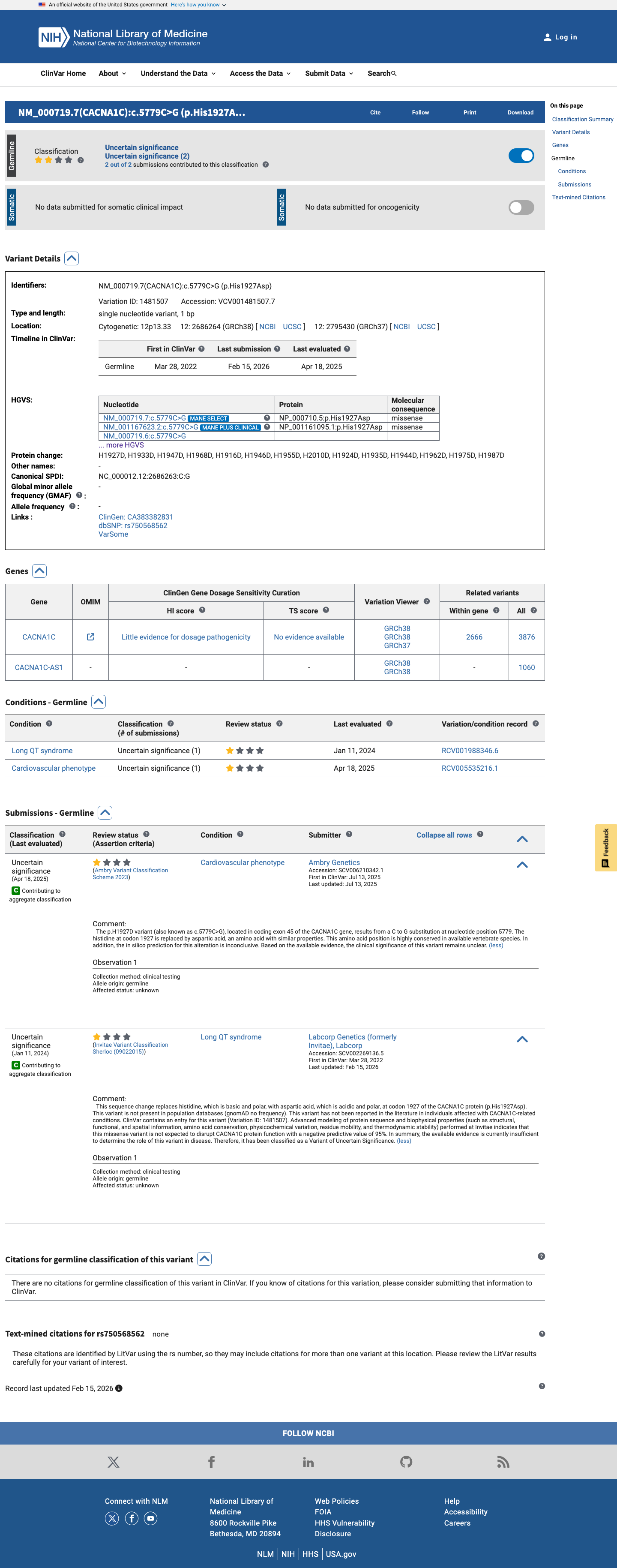The width and height of the screenshot is (617, 1568).
Task: Open the OMIM external link icon for CACNA1C
Action: [91, 637]
